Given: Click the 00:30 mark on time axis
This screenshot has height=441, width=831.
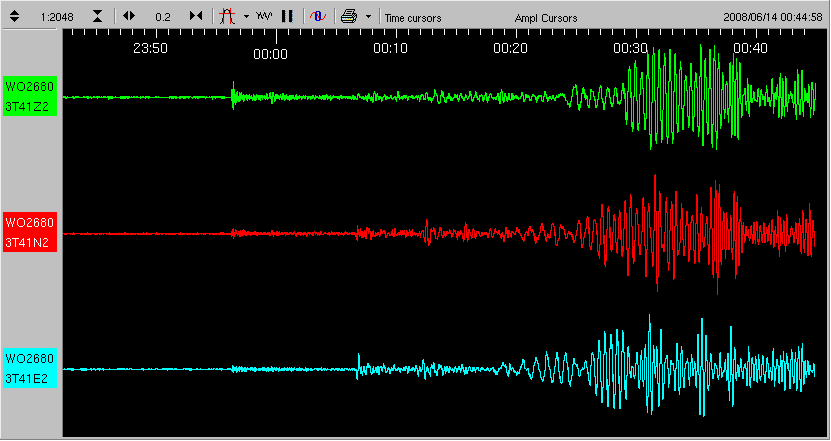Looking at the screenshot, I should (631, 48).
